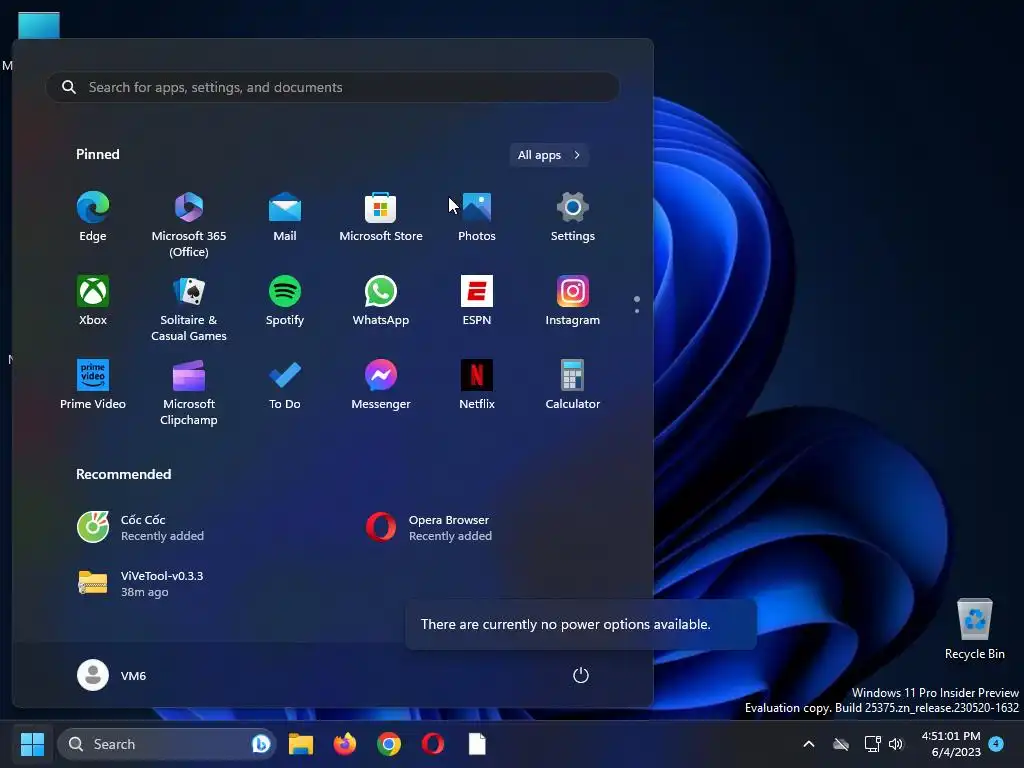Open Netflix from pinned apps
This screenshot has height=768, width=1024.
pyautogui.click(x=477, y=385)
